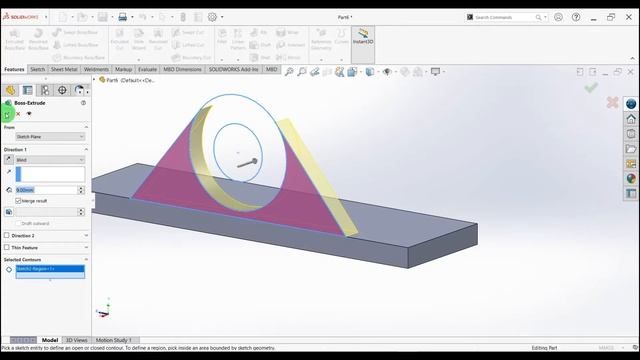
Task: Click the Draft On/Off icon button
Action: click(9, 212)
